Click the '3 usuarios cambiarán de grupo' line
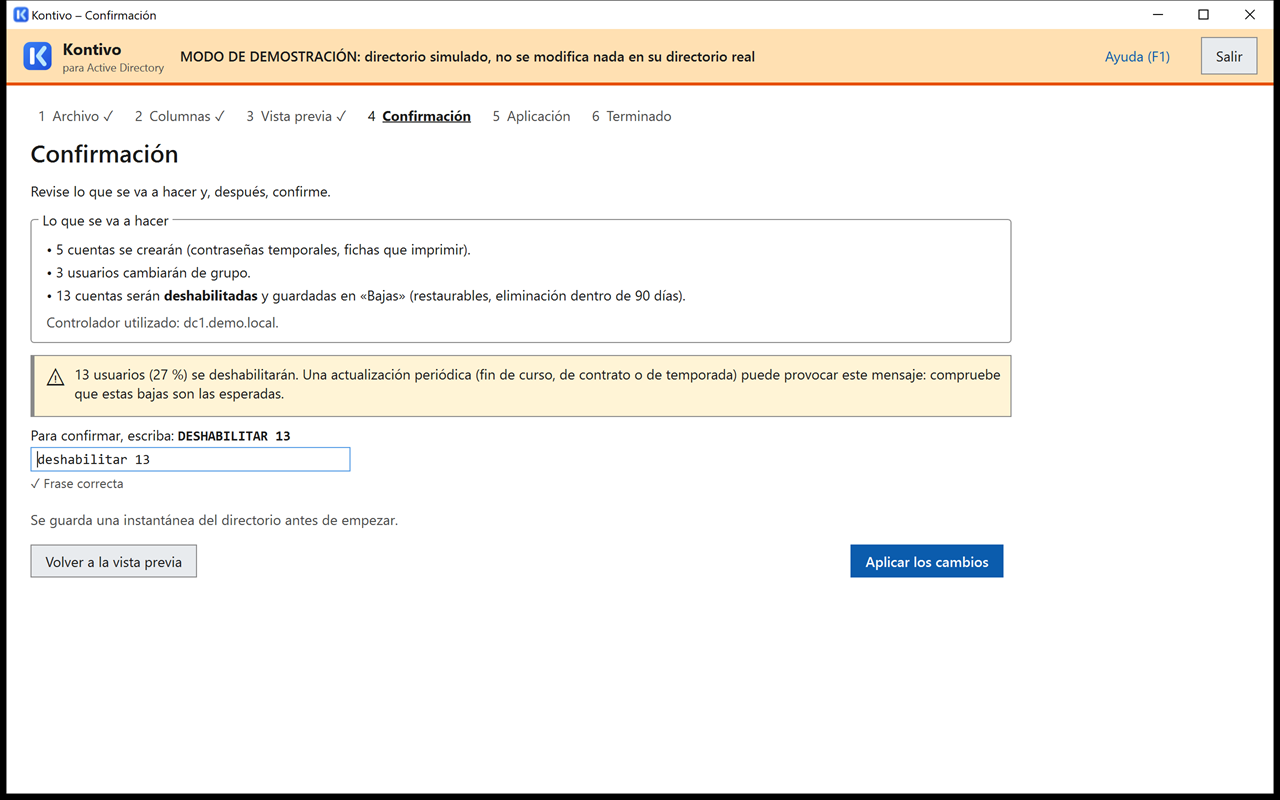Image resolution: width=1280 pixels, height=800 pixels. click(x=149, y=273)
